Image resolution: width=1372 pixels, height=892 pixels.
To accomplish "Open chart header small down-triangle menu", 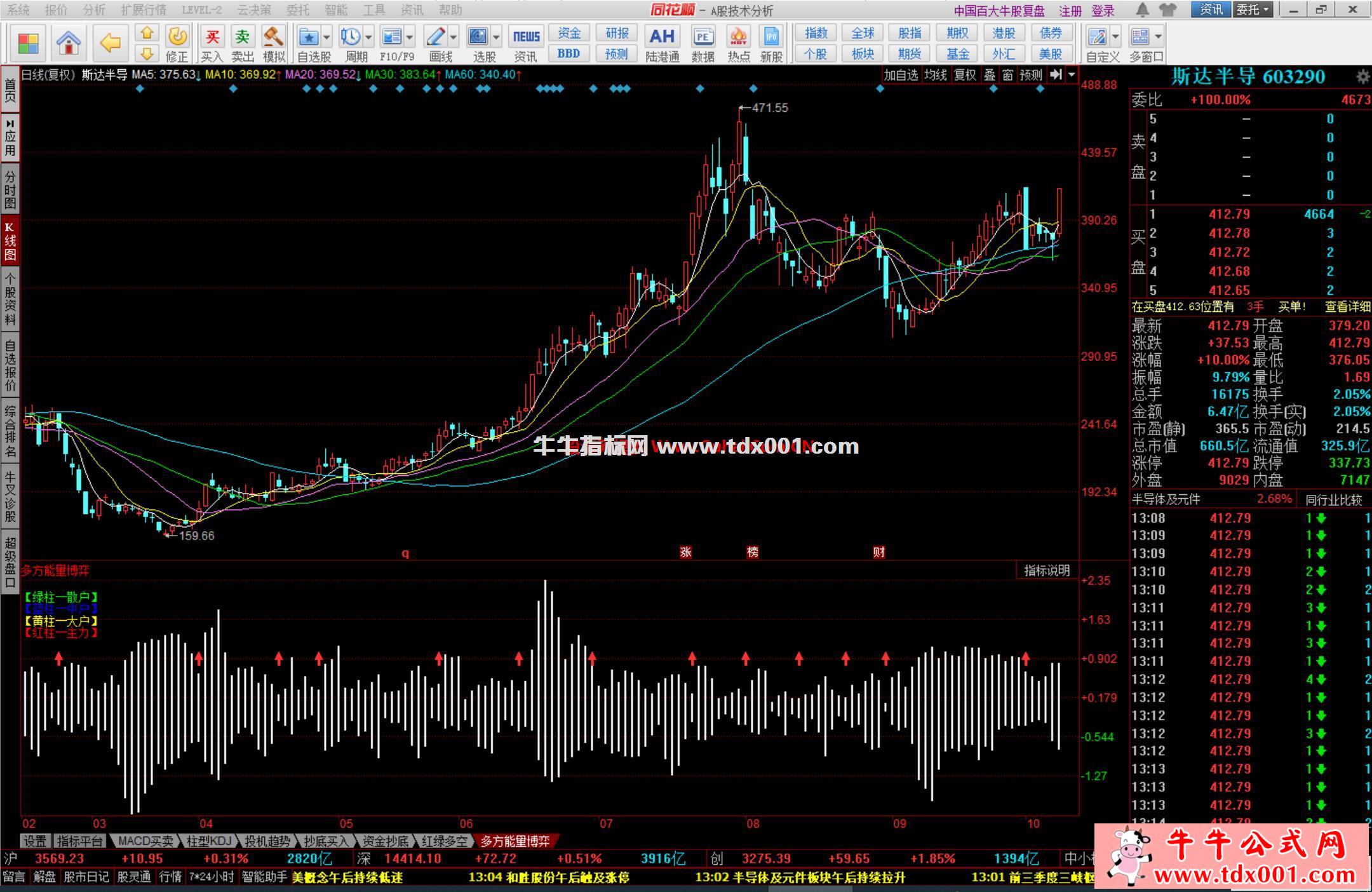I will 1072,75.
